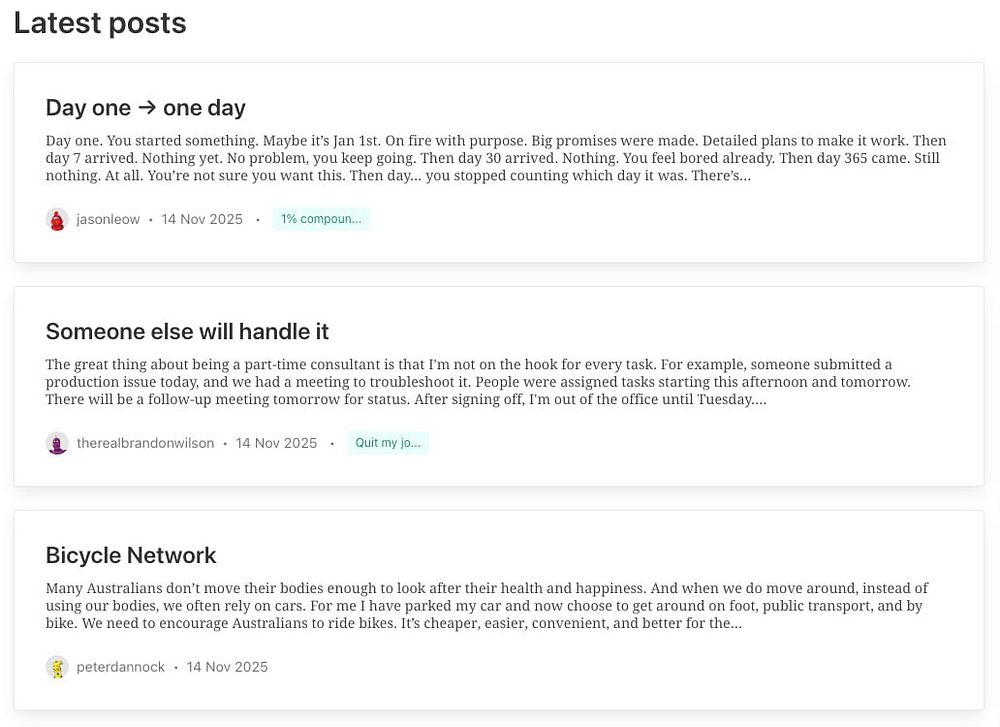Image resolution: width=1000 pixels, height=727 pixels.
Task: Open the 'Quit my jo...' tag badge
Action: pyautogui.click(x=388, y=443)
